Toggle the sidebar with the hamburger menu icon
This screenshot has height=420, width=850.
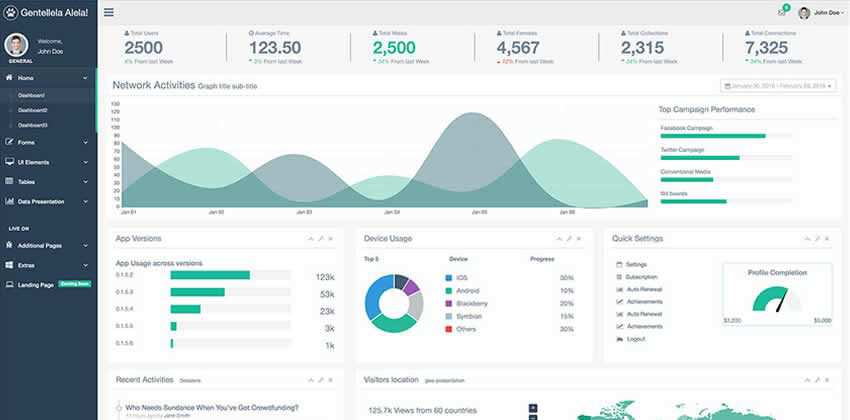tap(109, 13)
